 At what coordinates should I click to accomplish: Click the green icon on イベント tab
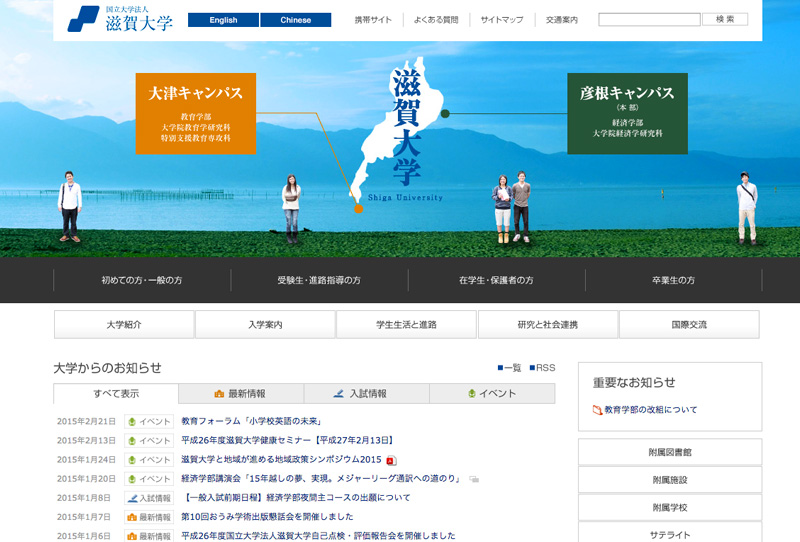pos(472,393)
